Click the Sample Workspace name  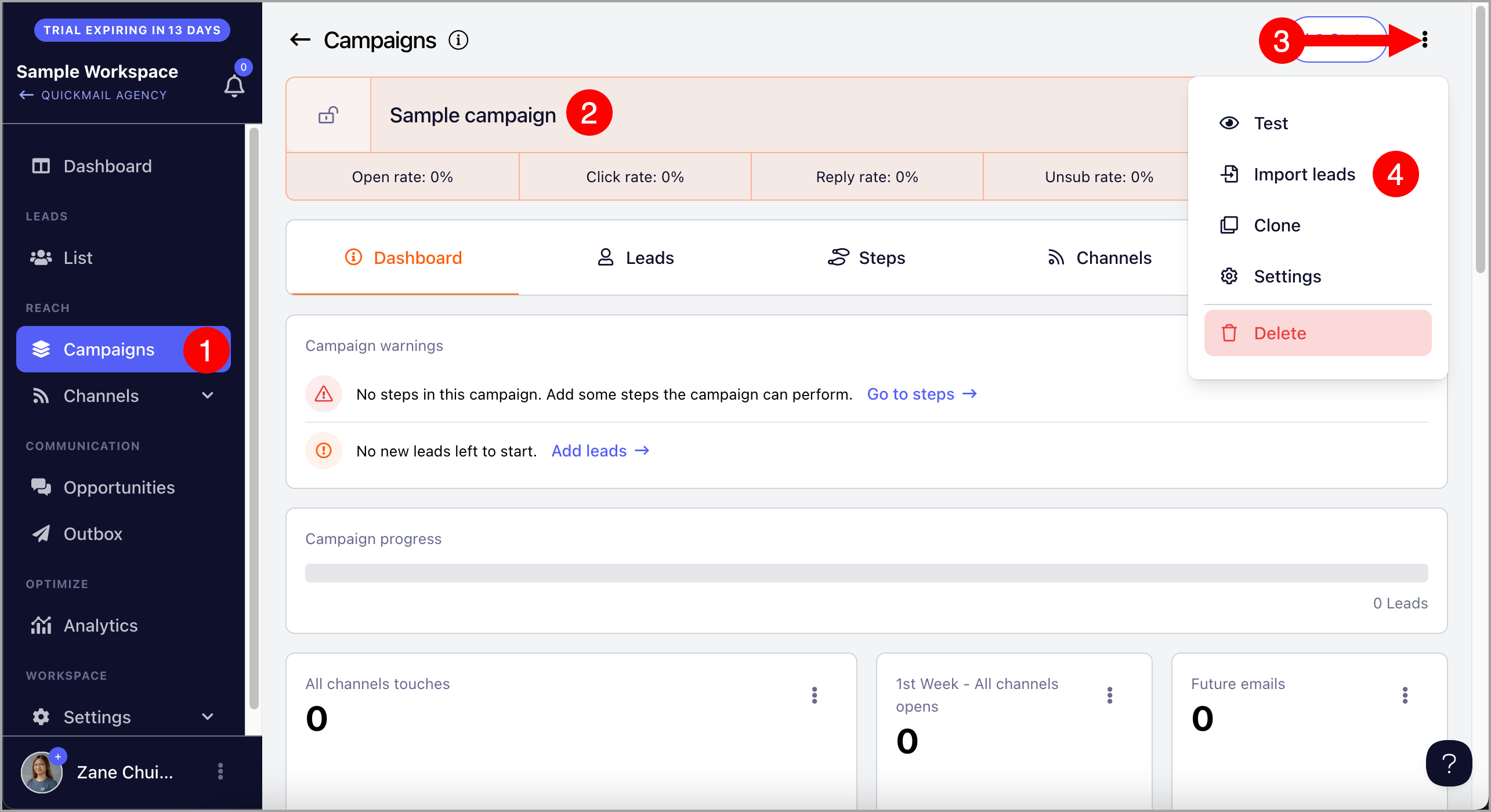point(97,71)
